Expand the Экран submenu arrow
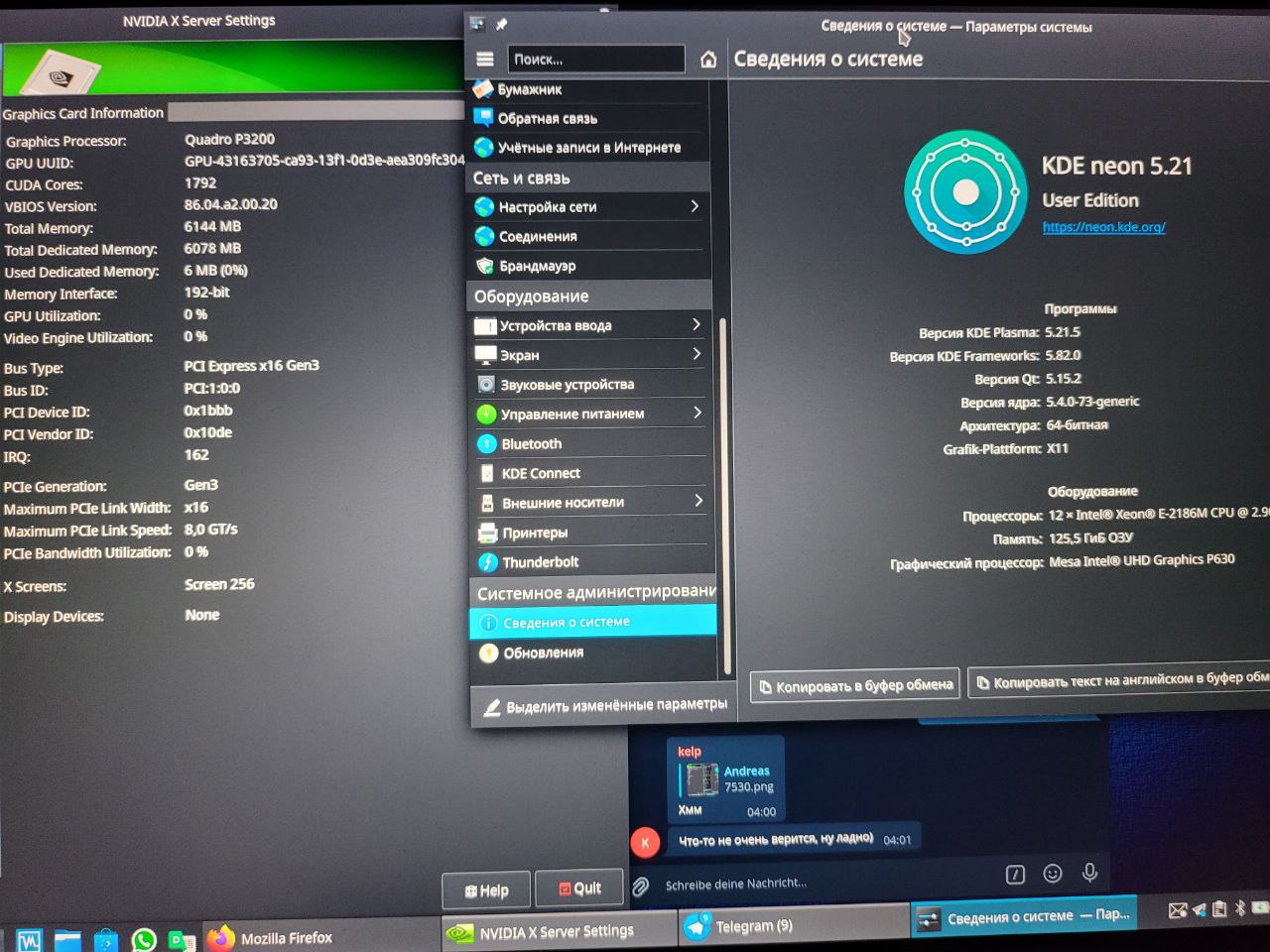 [697, 354]
